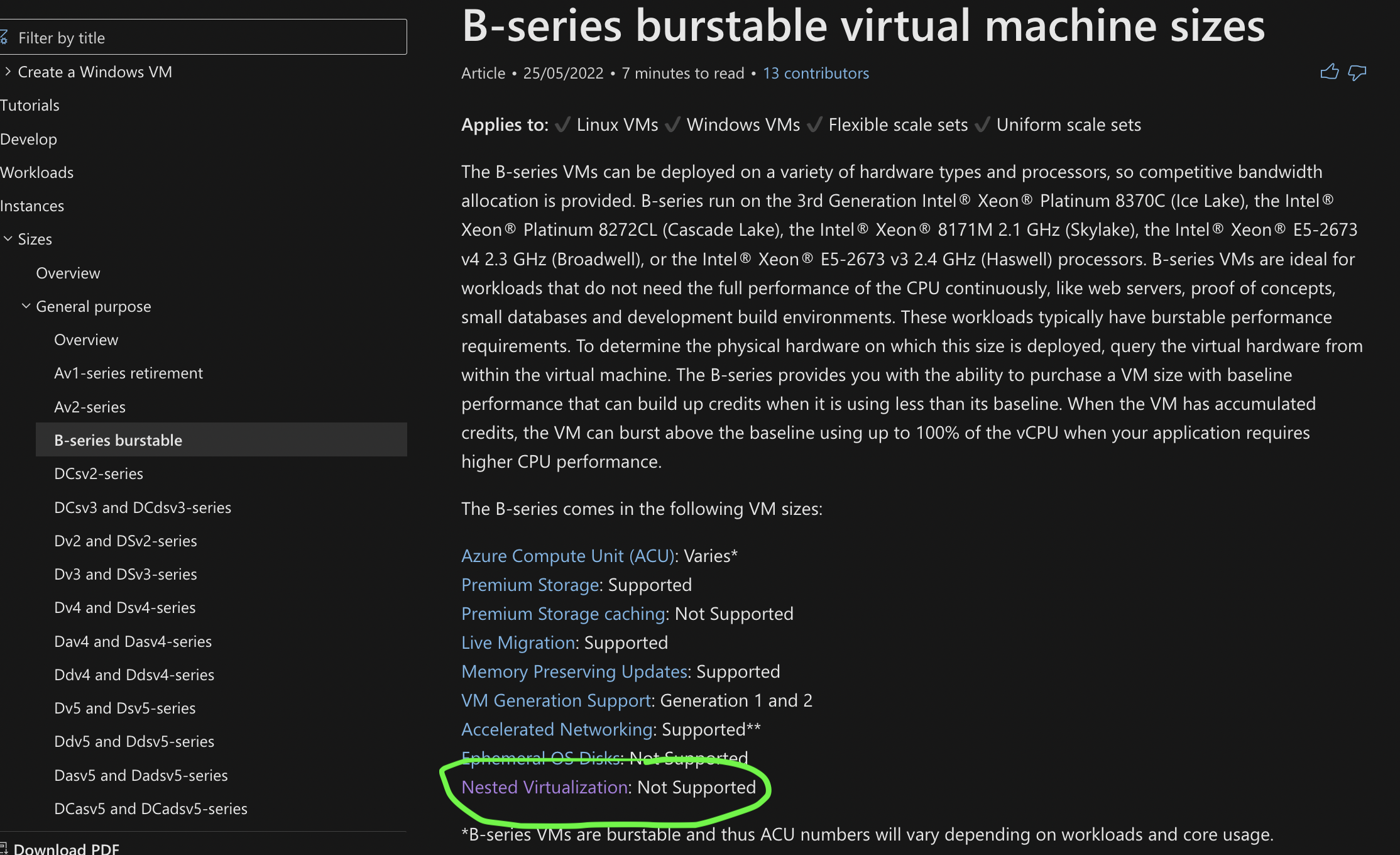Open Premium Storage caching link
Screen dimensions: 1400x855
coord(563,614)
